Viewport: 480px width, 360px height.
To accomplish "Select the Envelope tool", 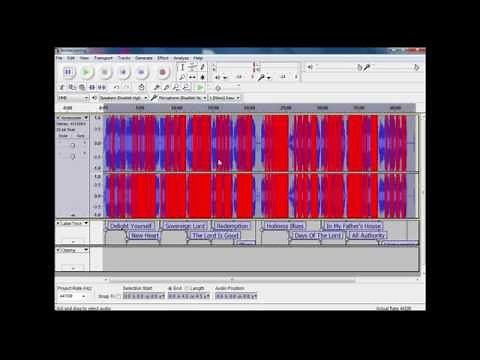I will click(192, 67).
